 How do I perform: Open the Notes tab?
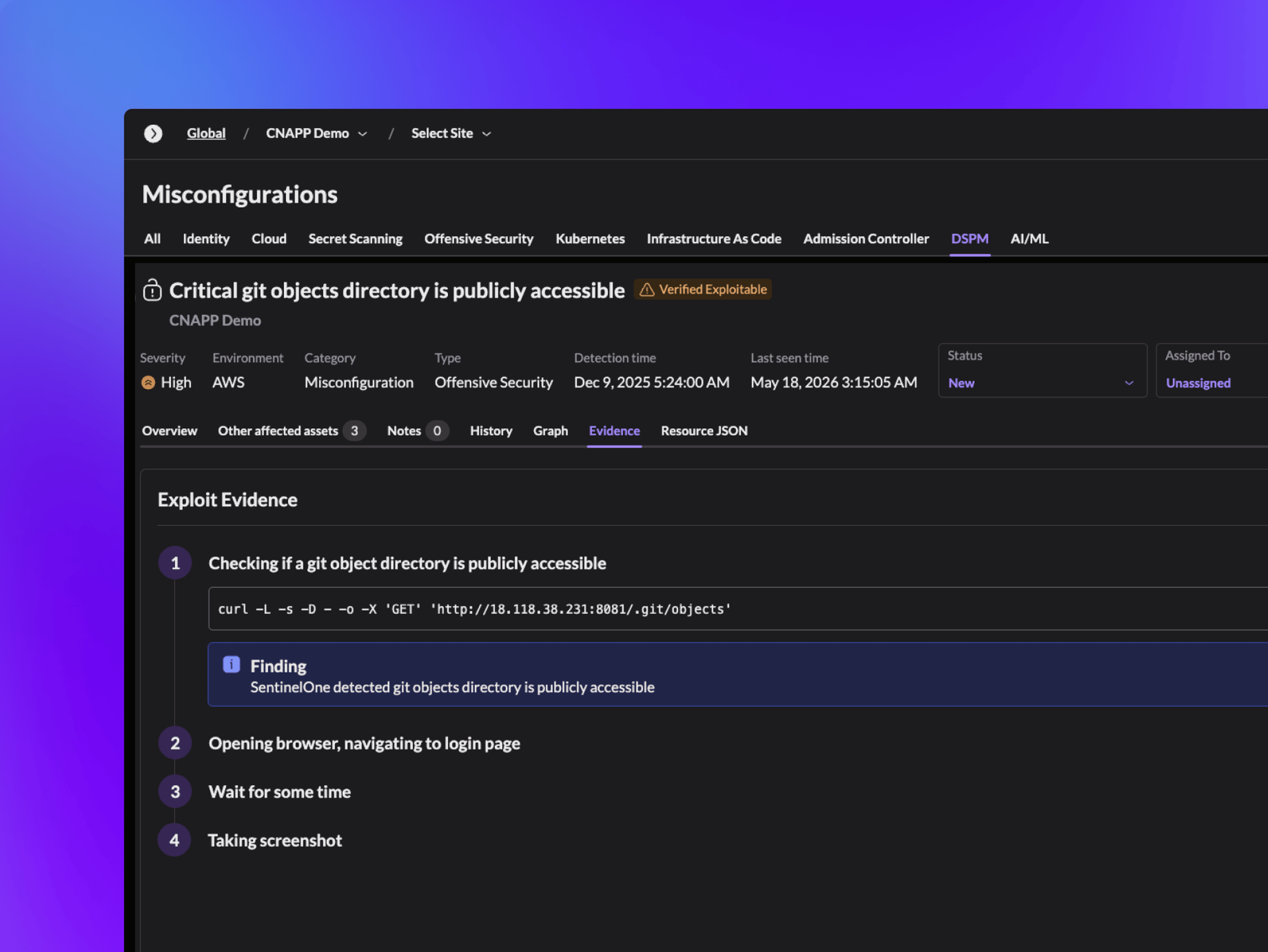(418, 431)
